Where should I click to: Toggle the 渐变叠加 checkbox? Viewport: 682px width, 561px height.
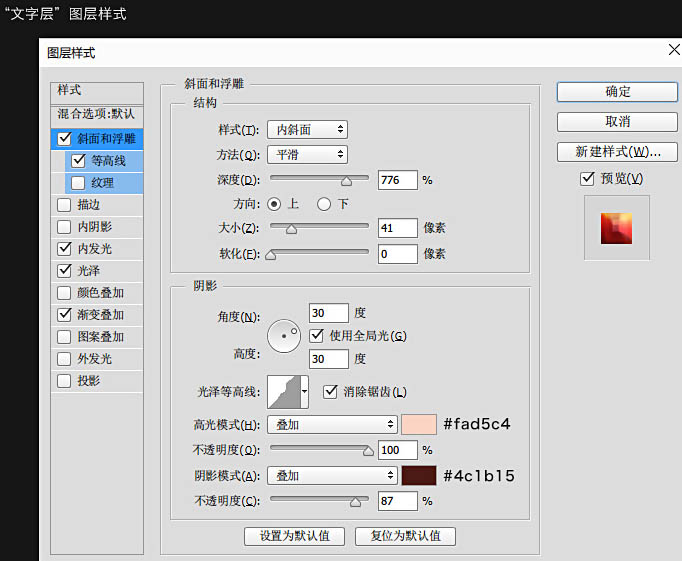[64, 314]
